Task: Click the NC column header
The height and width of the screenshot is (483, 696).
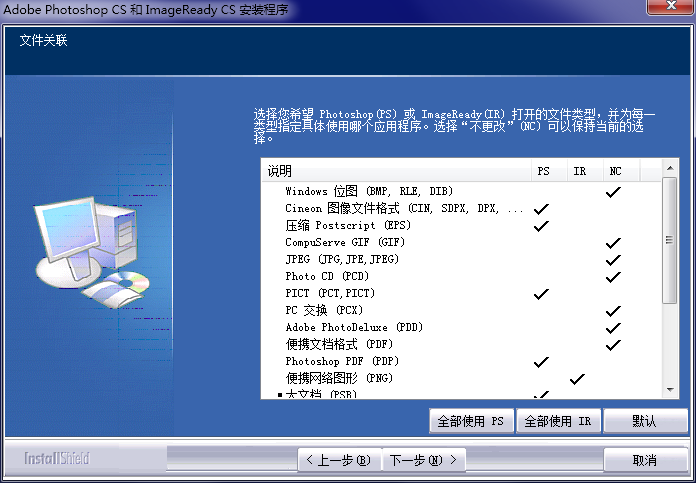Action: pyautogui.click(x=621, y=171)
